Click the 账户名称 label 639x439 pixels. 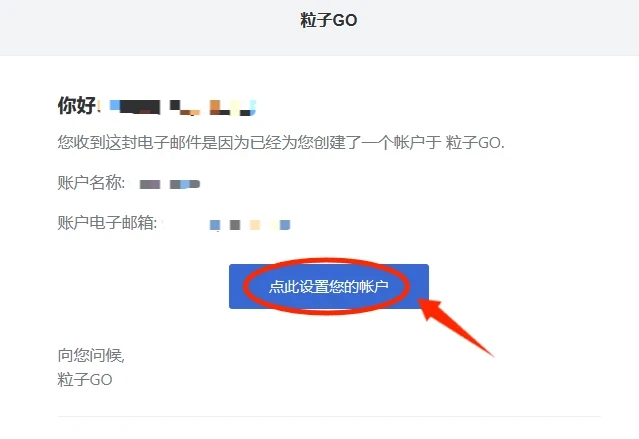[x=91, y=183]
